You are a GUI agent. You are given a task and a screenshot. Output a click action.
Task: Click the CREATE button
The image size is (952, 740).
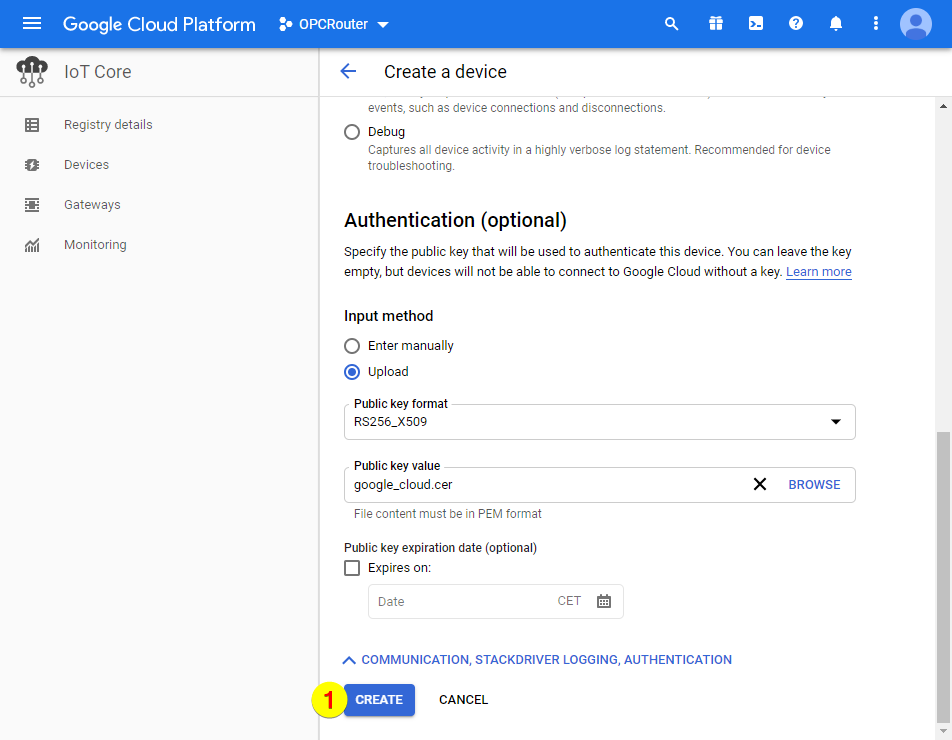point(378,700)
